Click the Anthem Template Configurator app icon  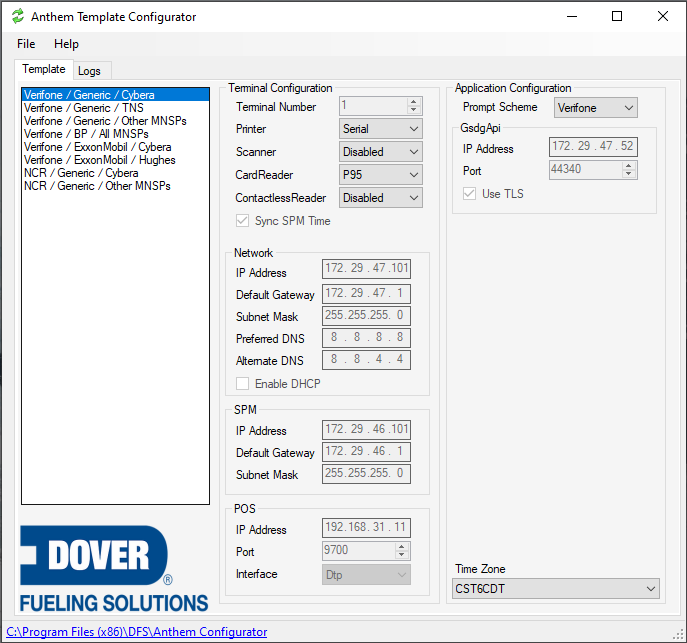[18, 16]
